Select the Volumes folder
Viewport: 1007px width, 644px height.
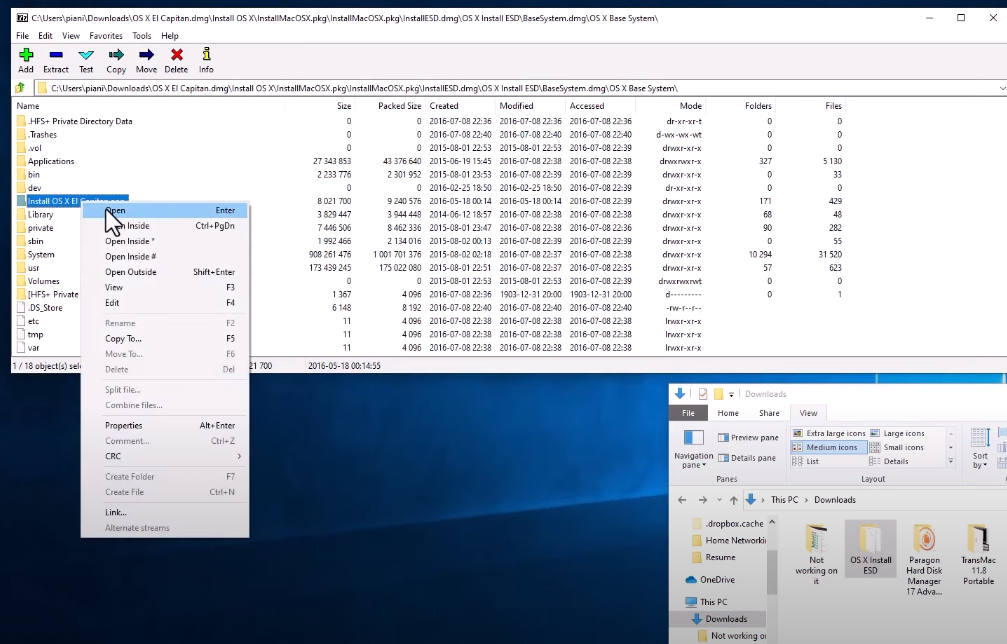pos(43,281)
